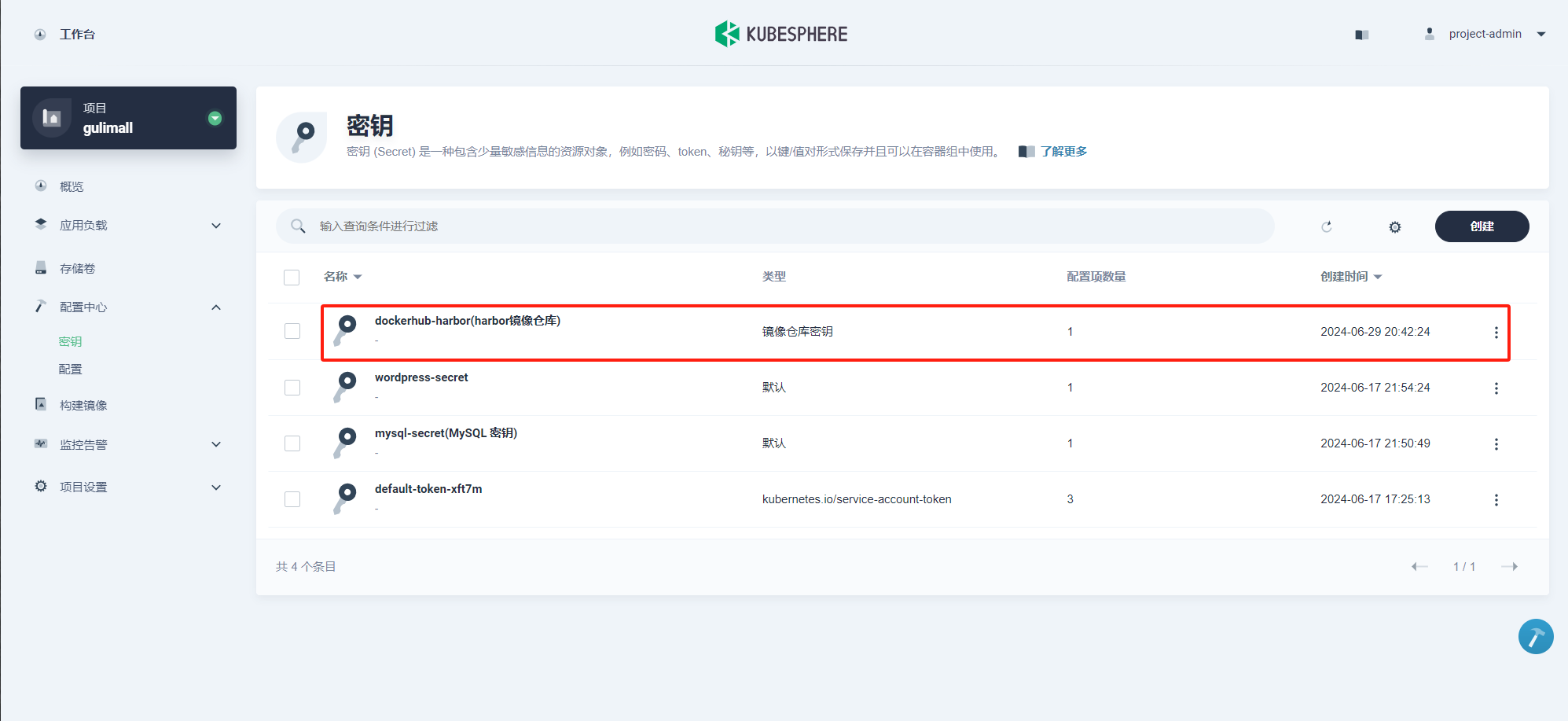Sort by 创建时间 column

click(1351, 277)
